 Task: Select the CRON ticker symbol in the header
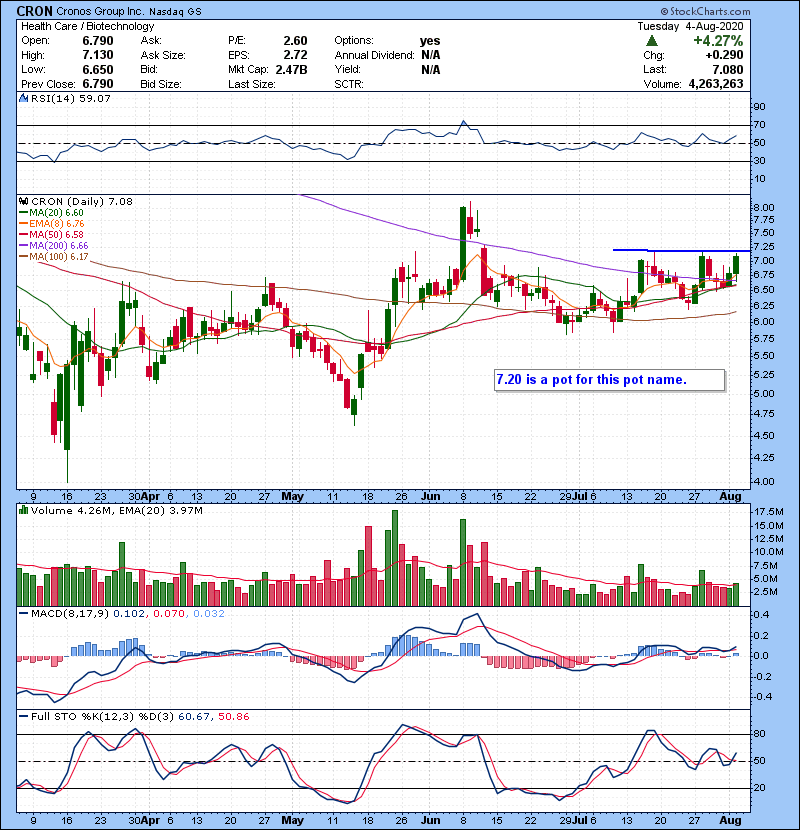click(x=34, y=11)
